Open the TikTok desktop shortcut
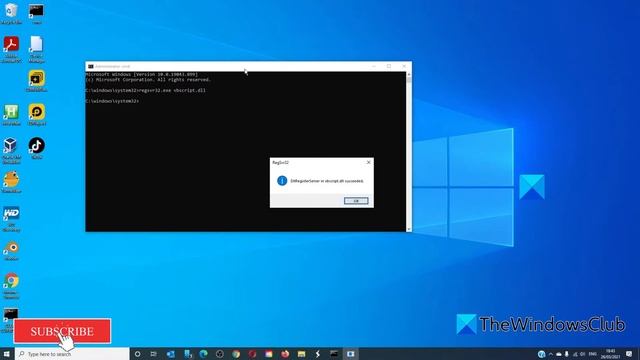640x360 pixels. click(36, 148)
